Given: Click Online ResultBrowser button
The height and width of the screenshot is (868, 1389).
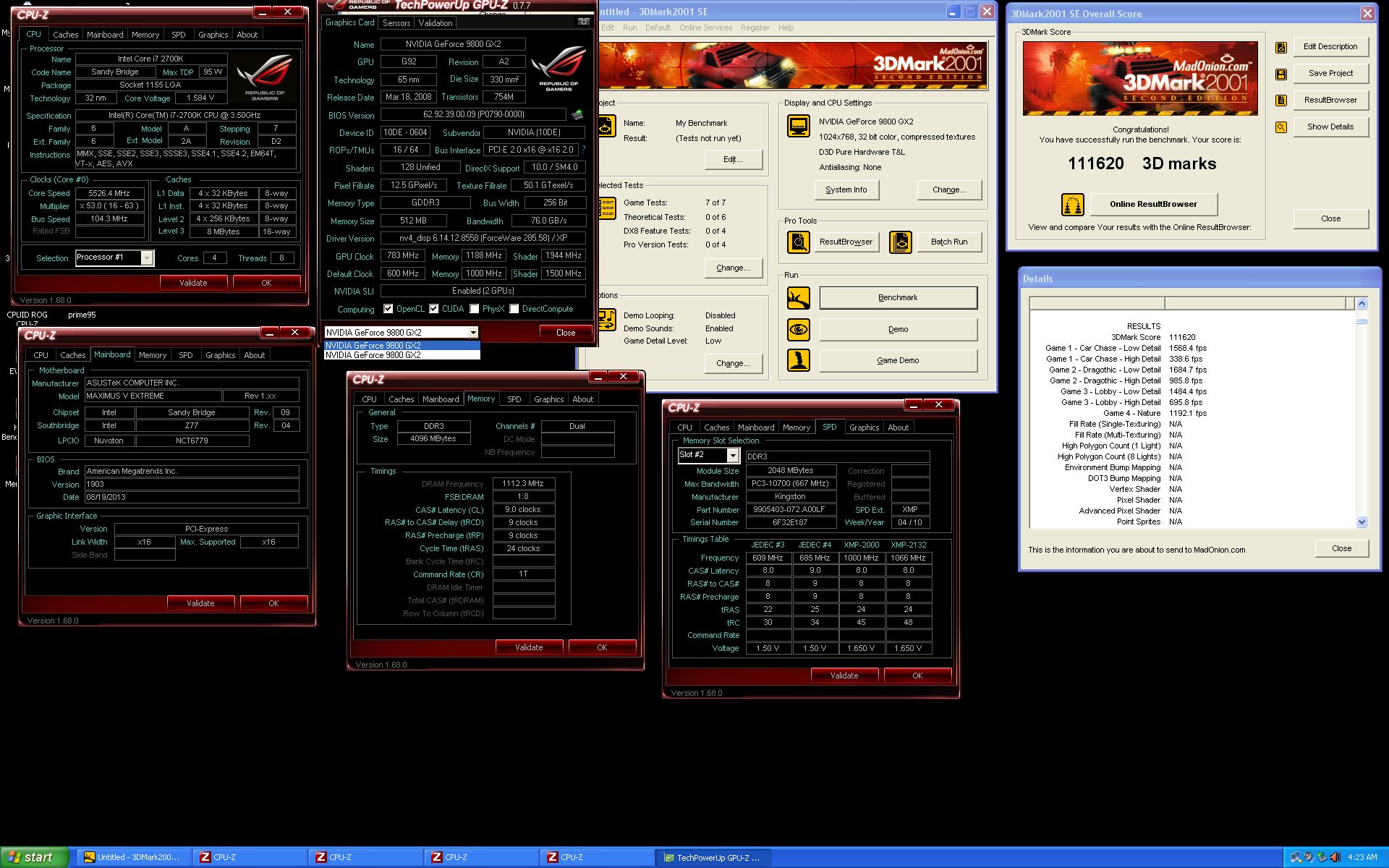Looking at the screenshot, I should [x=1153, y=204].
